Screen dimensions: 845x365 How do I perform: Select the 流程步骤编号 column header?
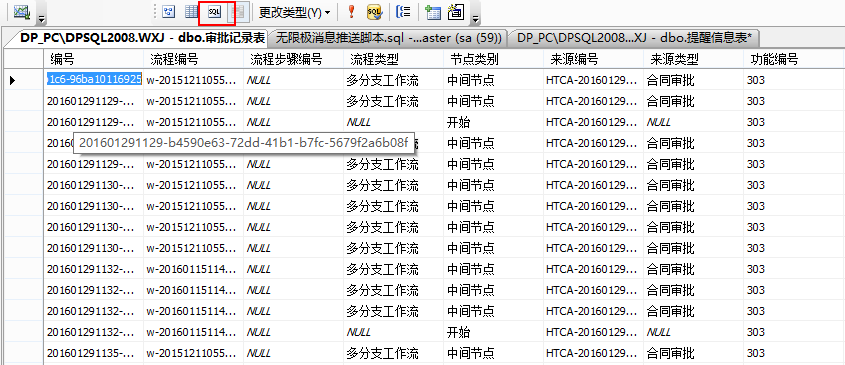click(x=293, y=59)
